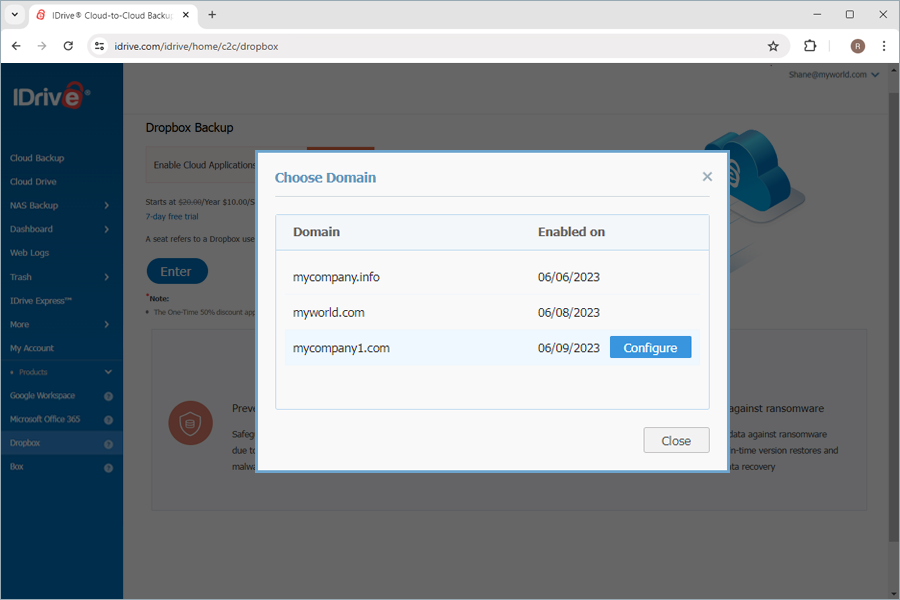Open a new browser tab
The image size is (900, 600).
tap(212, 15)
